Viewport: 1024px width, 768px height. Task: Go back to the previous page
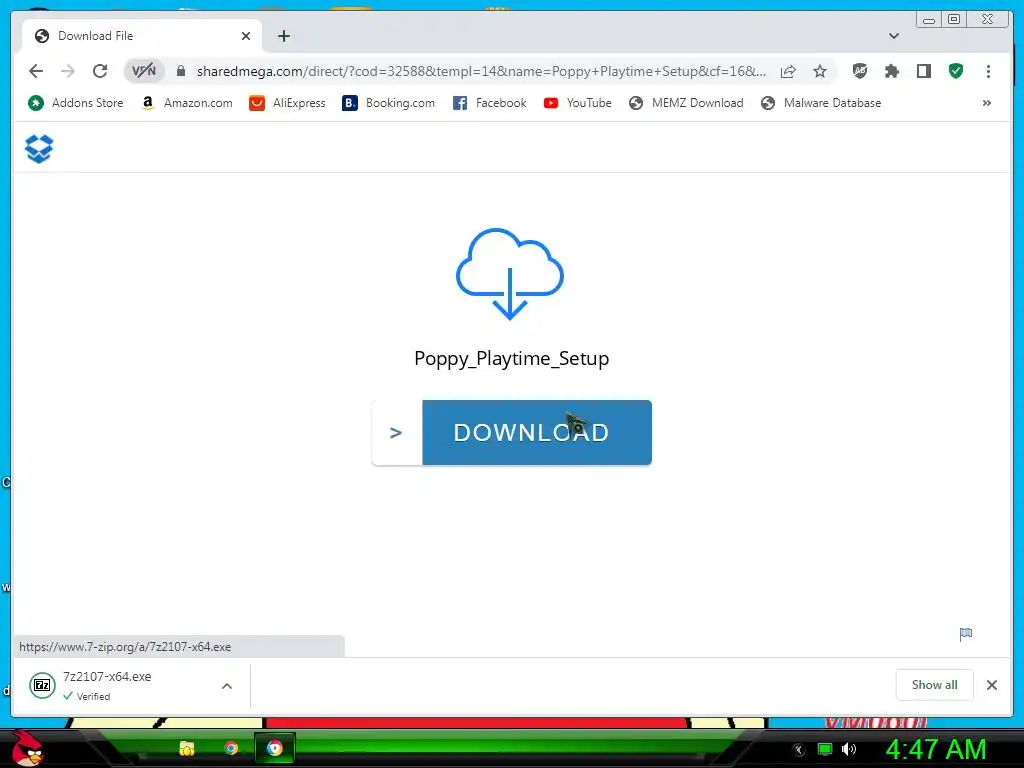coord(36,71)
